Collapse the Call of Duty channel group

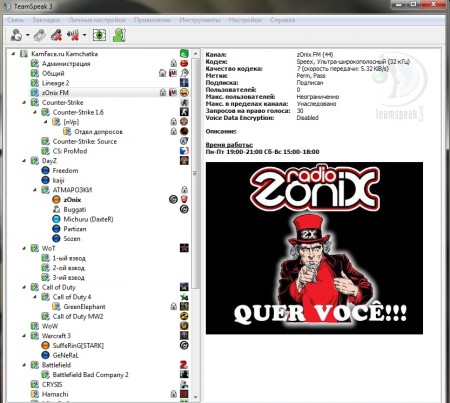pyautogui.click(x=24, y=287)
